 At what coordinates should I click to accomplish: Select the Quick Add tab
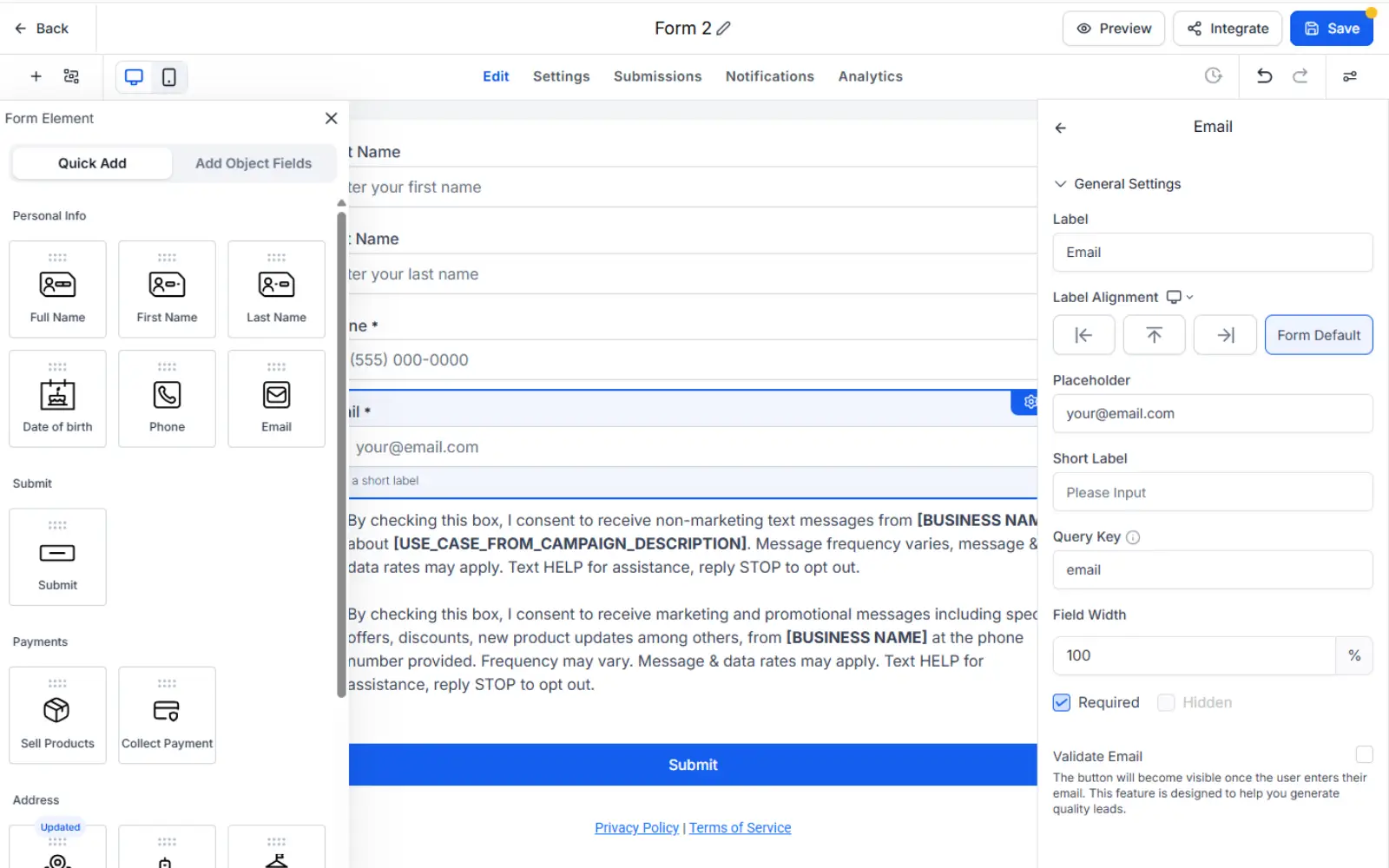coord(92,163)
